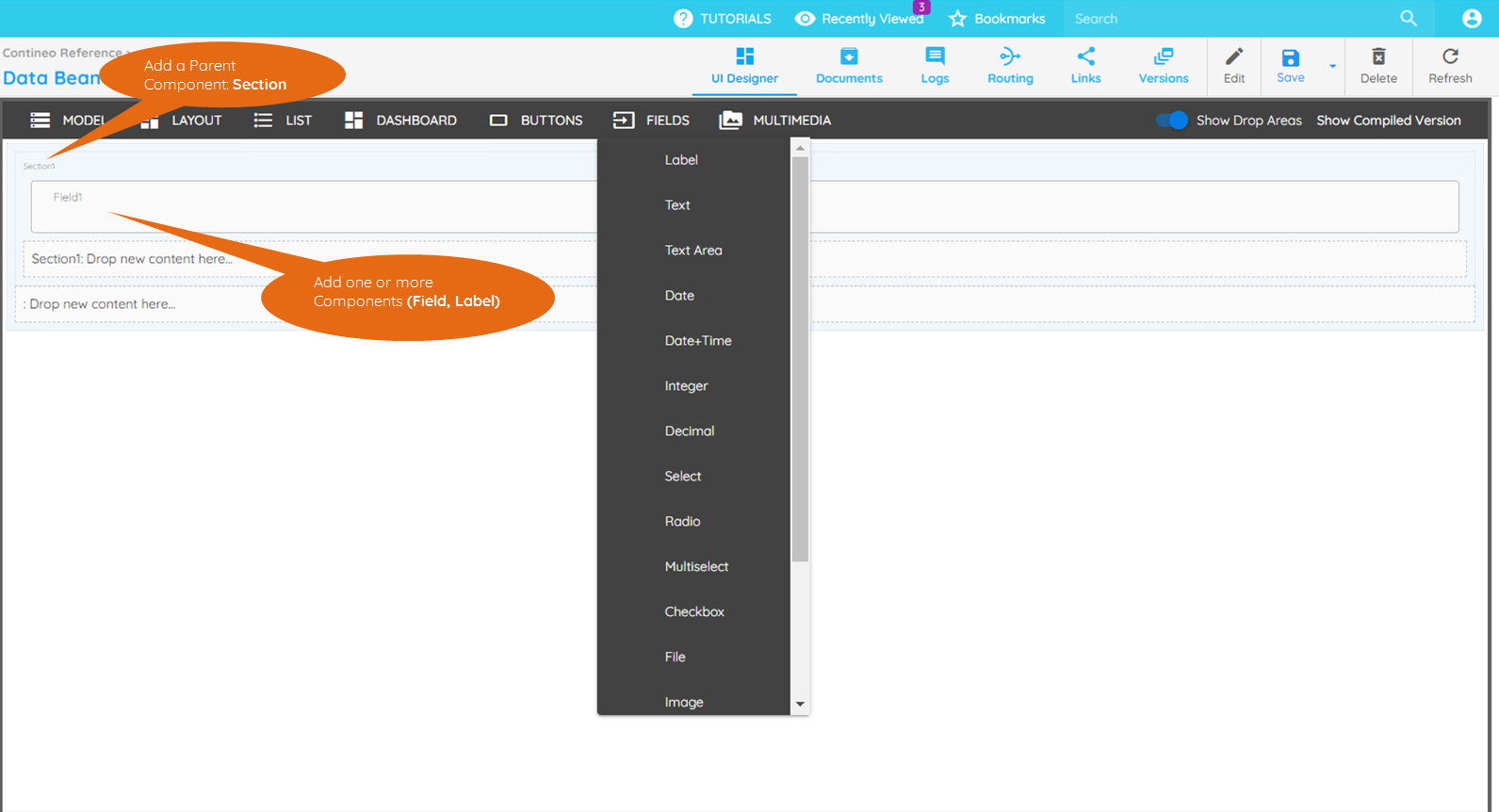
Task: Click the Links share icon
Action: tap(1085, 57)
